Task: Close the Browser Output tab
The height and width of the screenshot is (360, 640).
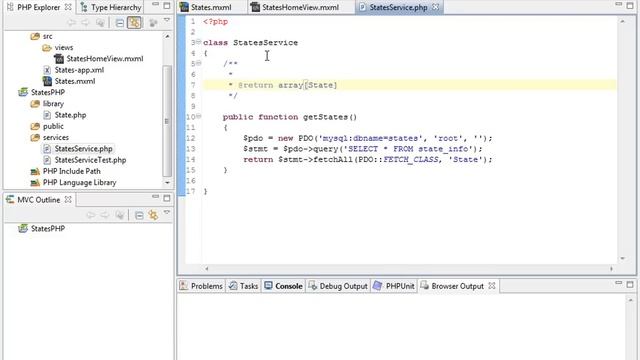Action: [x=492, y=286]
